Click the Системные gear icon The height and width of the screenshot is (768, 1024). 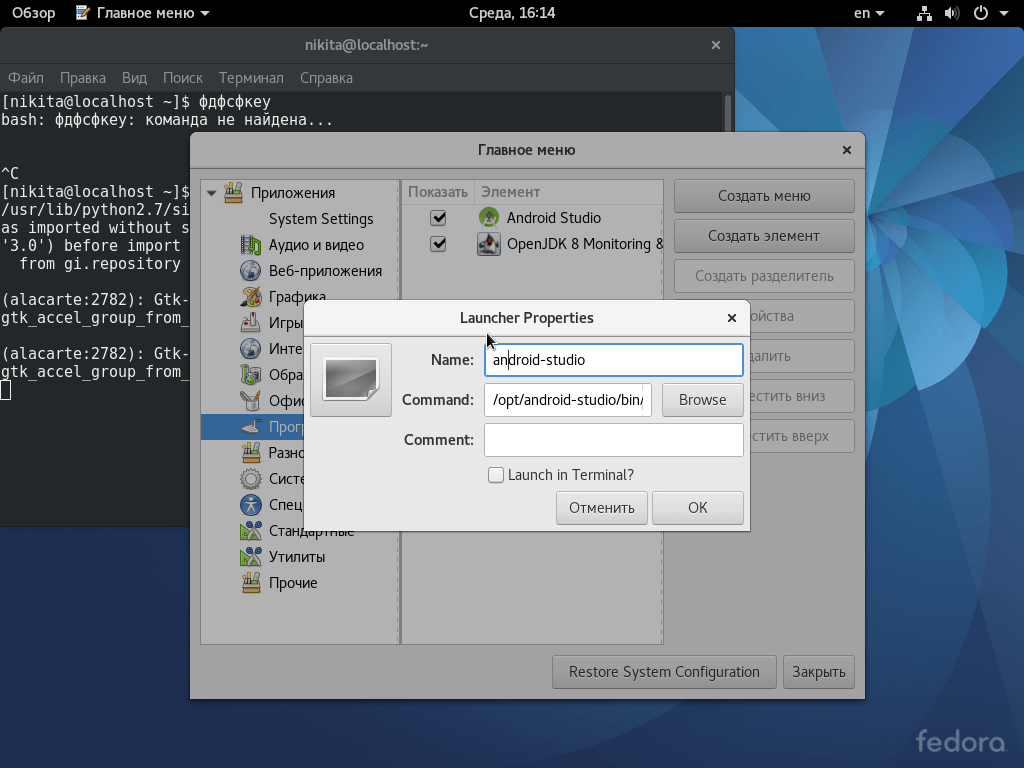click(250, 479)
